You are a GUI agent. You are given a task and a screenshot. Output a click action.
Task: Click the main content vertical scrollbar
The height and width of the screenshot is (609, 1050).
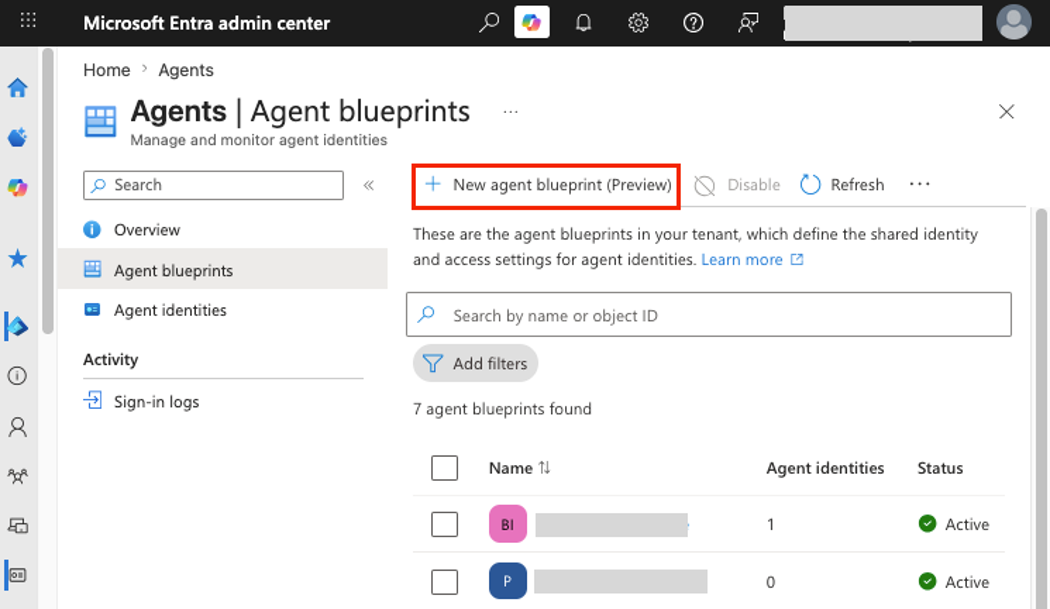(1041, 409)
